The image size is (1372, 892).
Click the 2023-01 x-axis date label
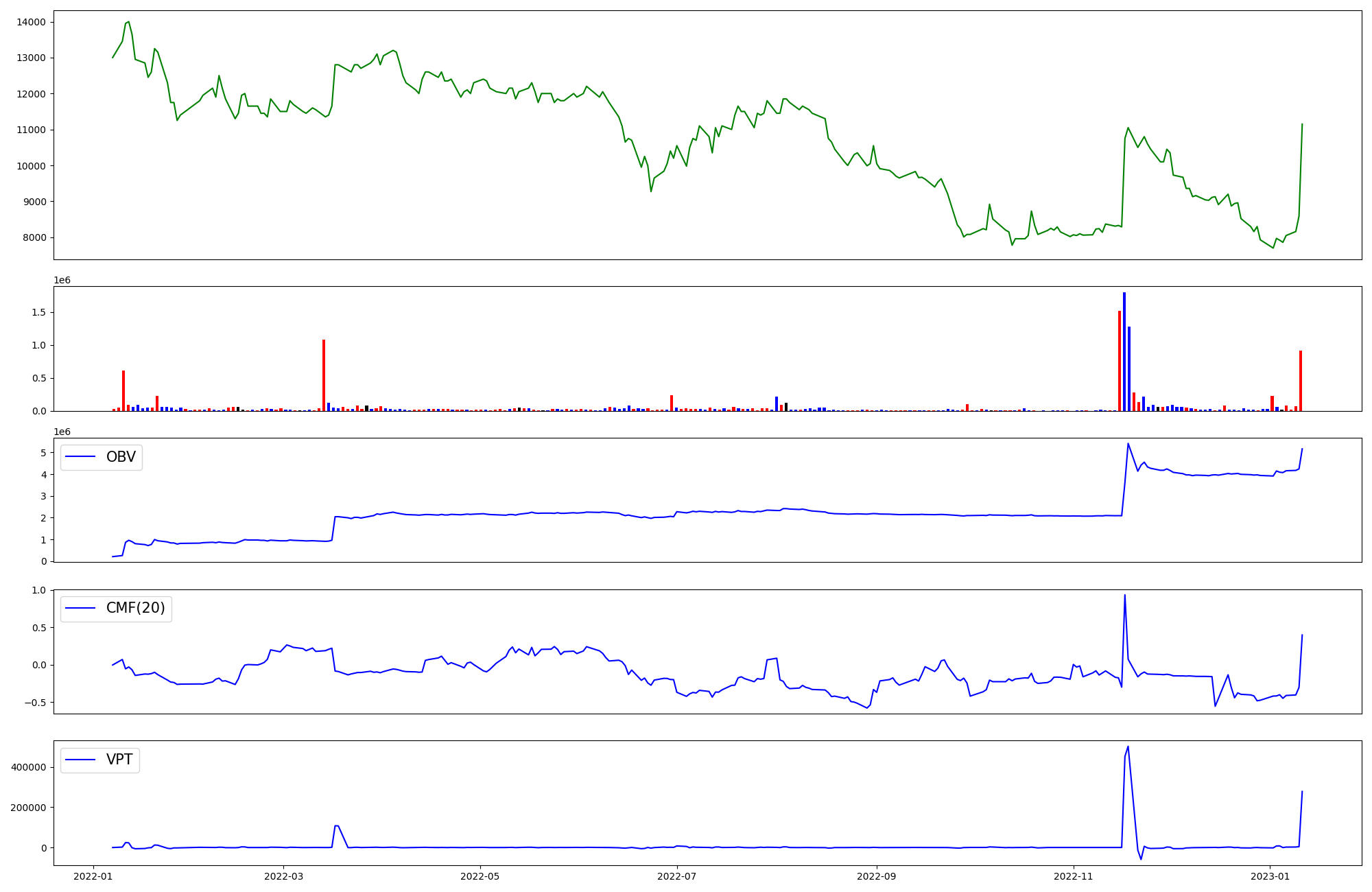pos(1270,876)
